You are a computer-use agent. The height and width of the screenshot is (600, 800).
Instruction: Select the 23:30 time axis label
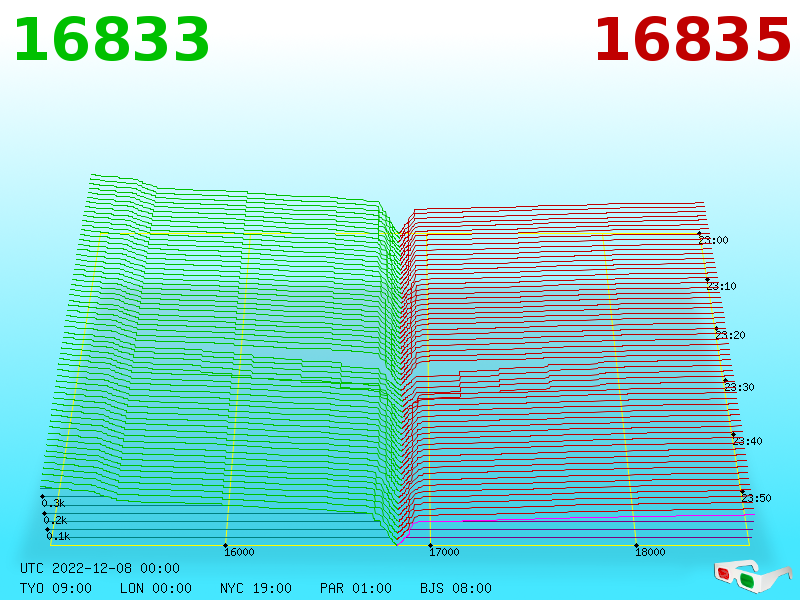(739, 387)
